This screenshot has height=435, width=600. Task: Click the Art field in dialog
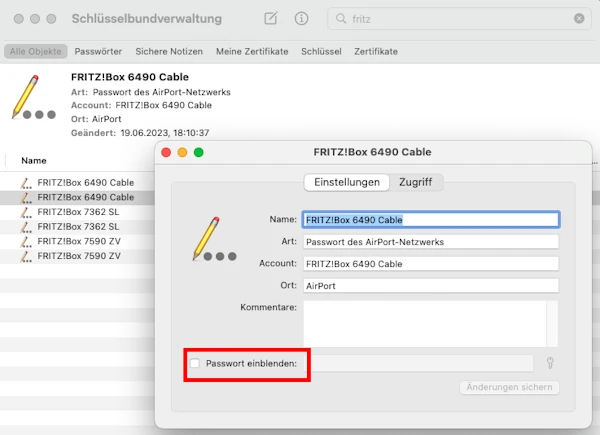[x=431, y=242]
